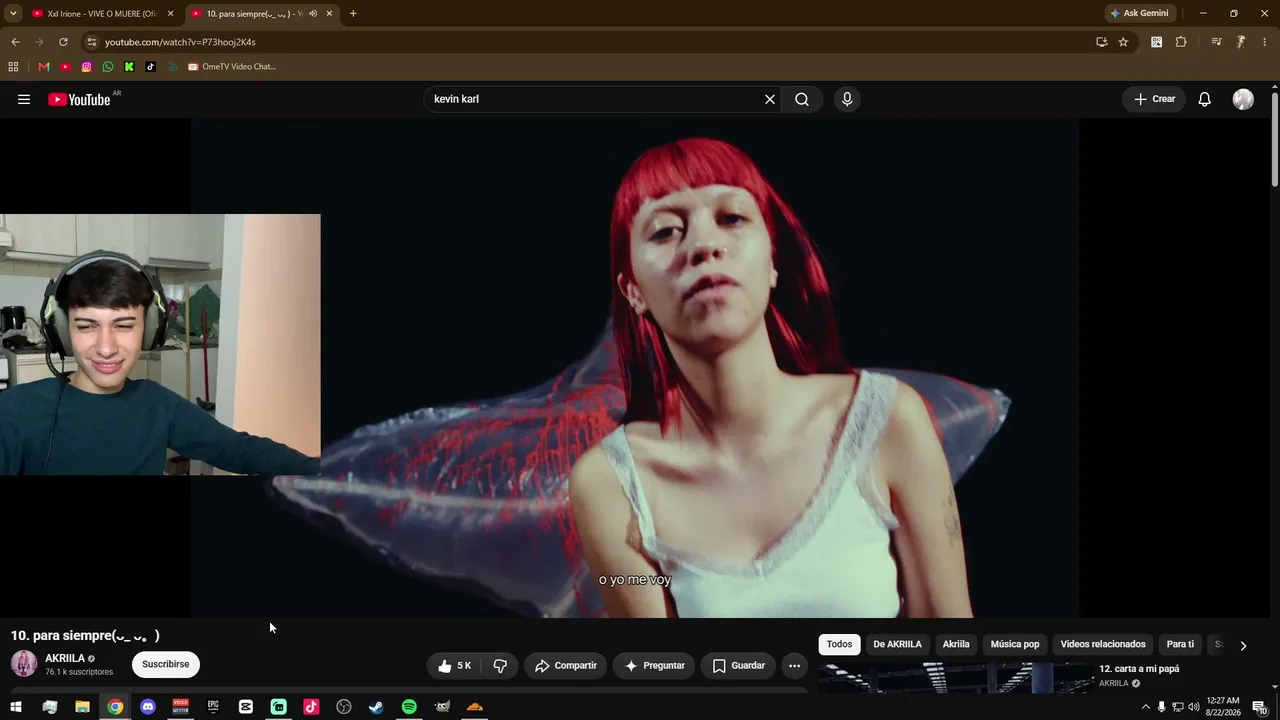This screenshot has width=1280, height=720.
Task: Open the Extensions puzzle menu
Action: click(x=1181, y=42)
